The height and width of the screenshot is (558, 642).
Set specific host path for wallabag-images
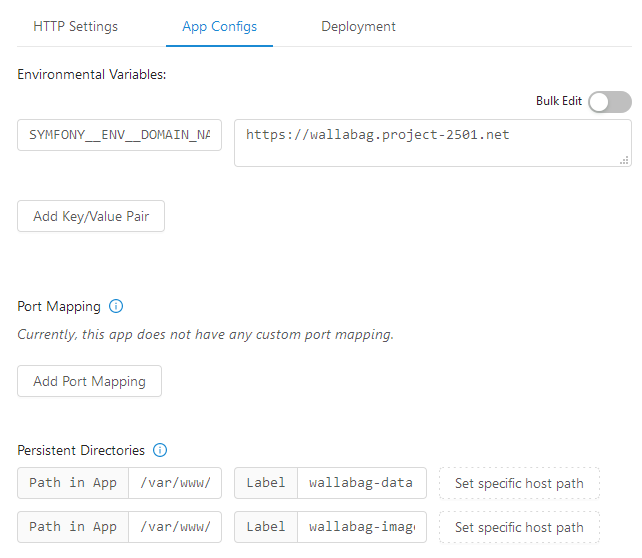coord(519,527)
